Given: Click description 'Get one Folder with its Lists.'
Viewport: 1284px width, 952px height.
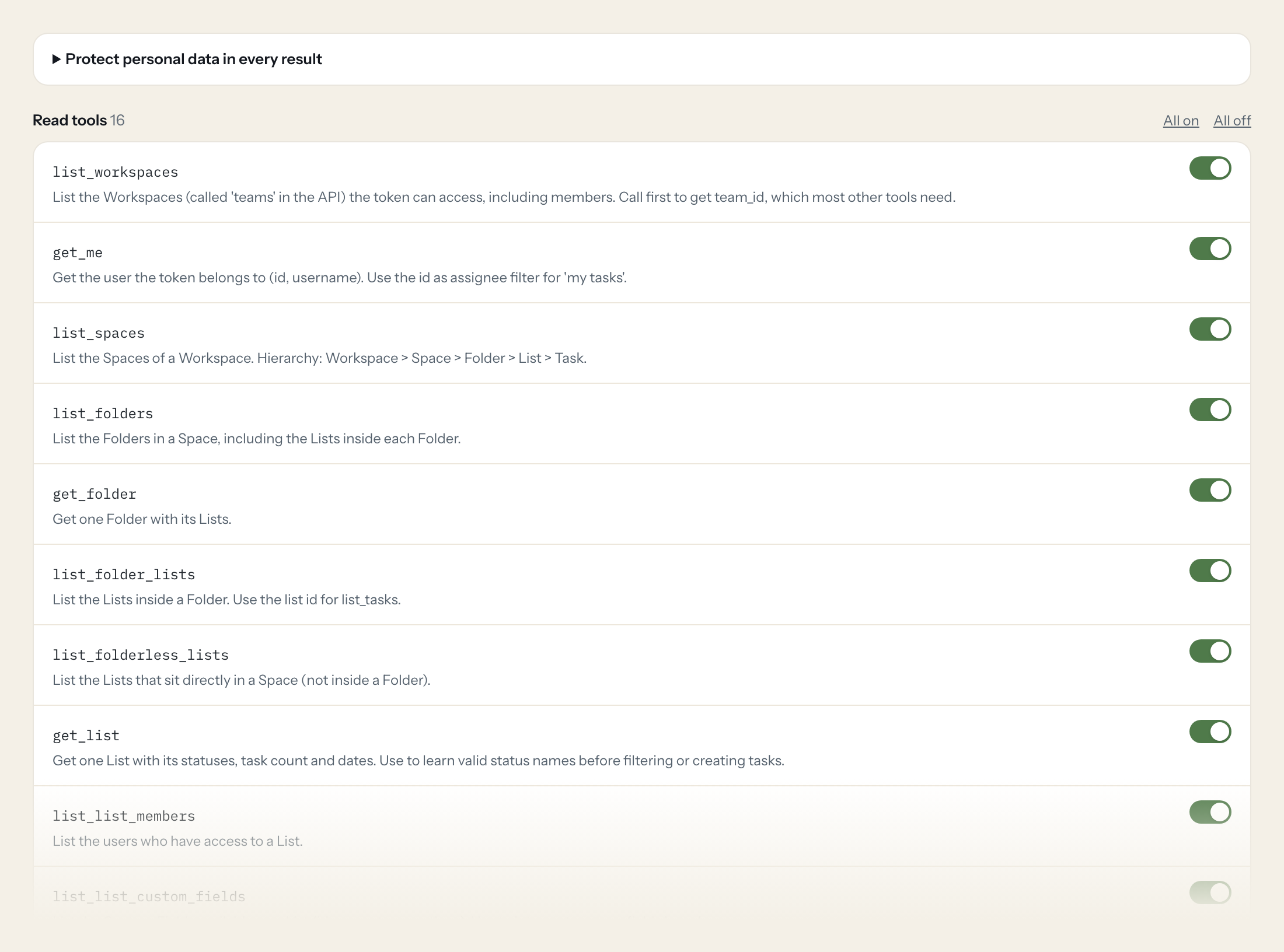Looking at the screenshot, I should [142, 519].
